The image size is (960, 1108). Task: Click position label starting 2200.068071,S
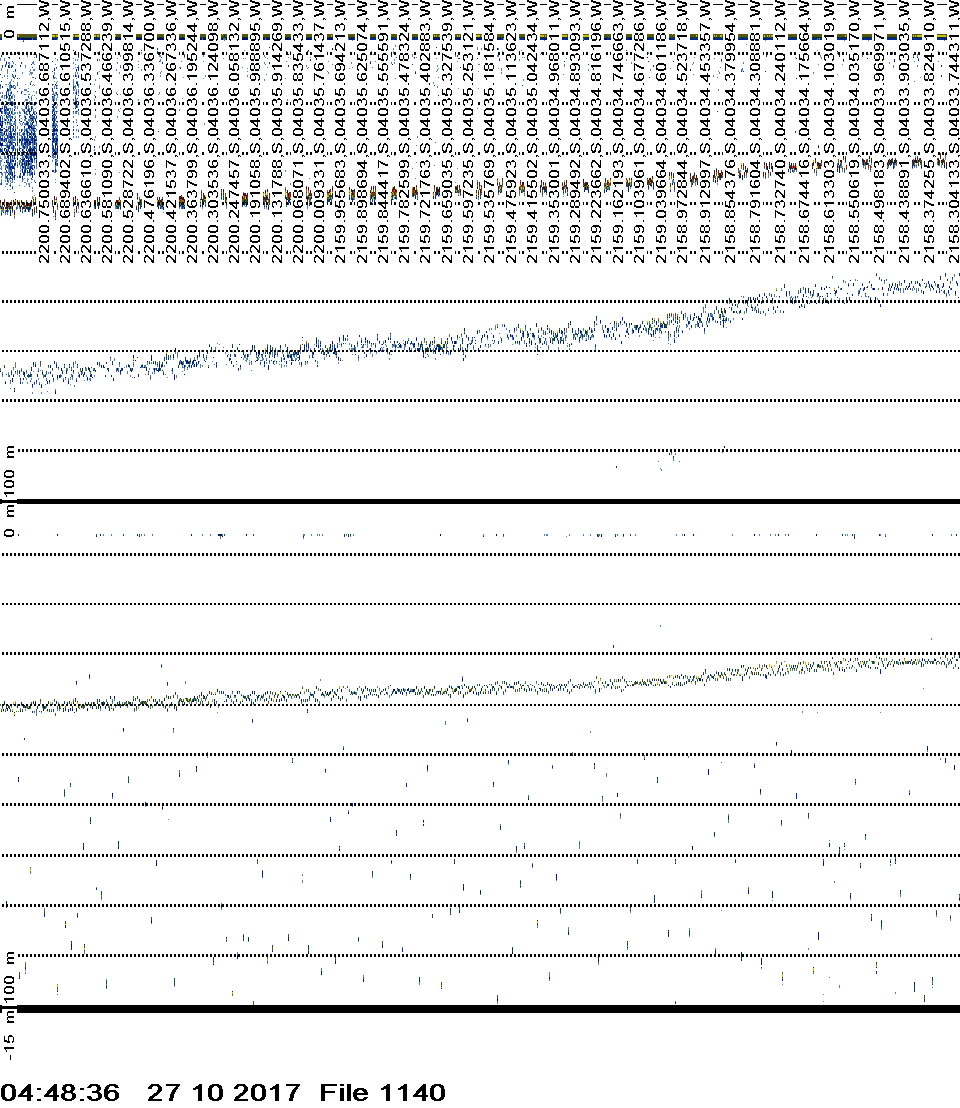(298, 131)
